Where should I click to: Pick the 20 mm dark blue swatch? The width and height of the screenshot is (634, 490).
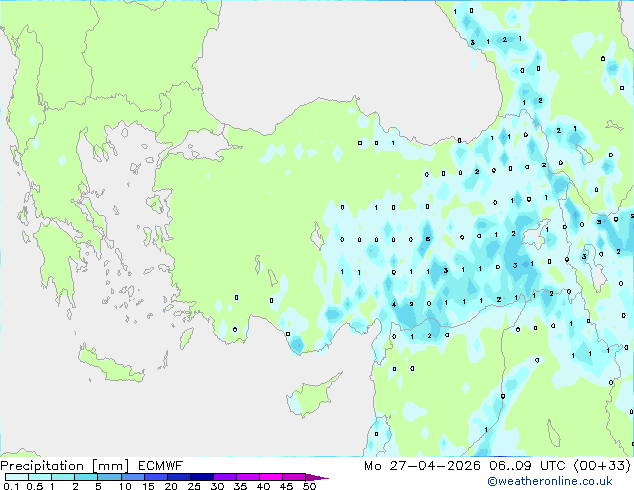pos(178,477)
